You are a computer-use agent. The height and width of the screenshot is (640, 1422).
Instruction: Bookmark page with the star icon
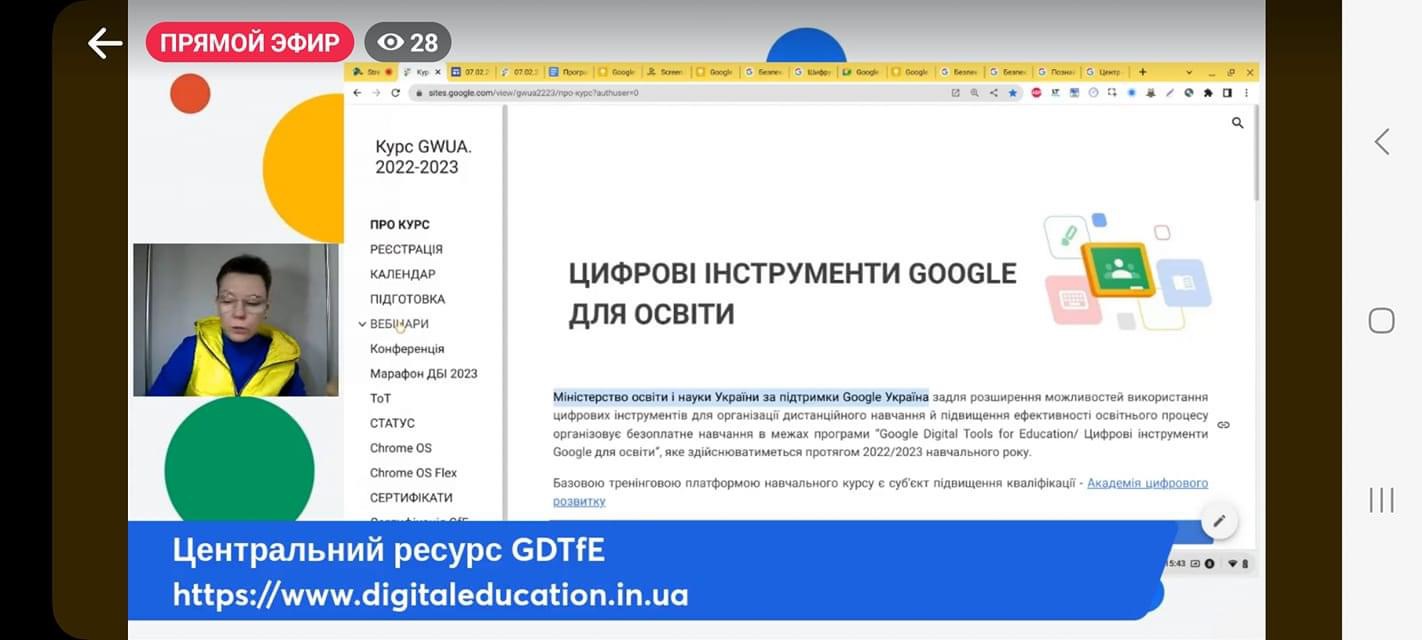(1012, 93)
